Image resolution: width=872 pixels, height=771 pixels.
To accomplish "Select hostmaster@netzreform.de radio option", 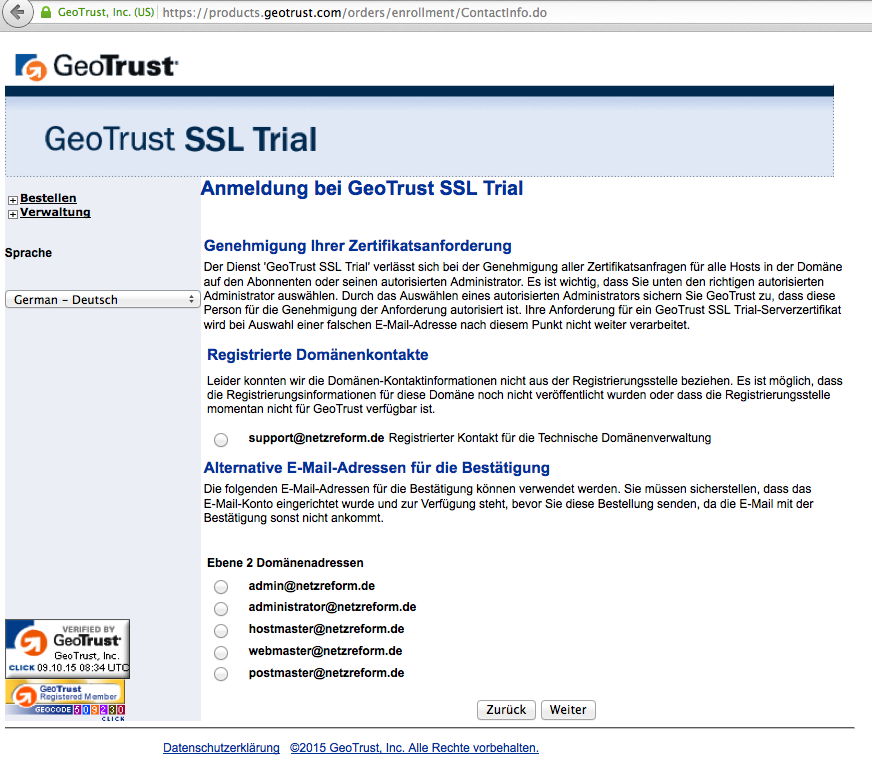I will click(221, 630).
